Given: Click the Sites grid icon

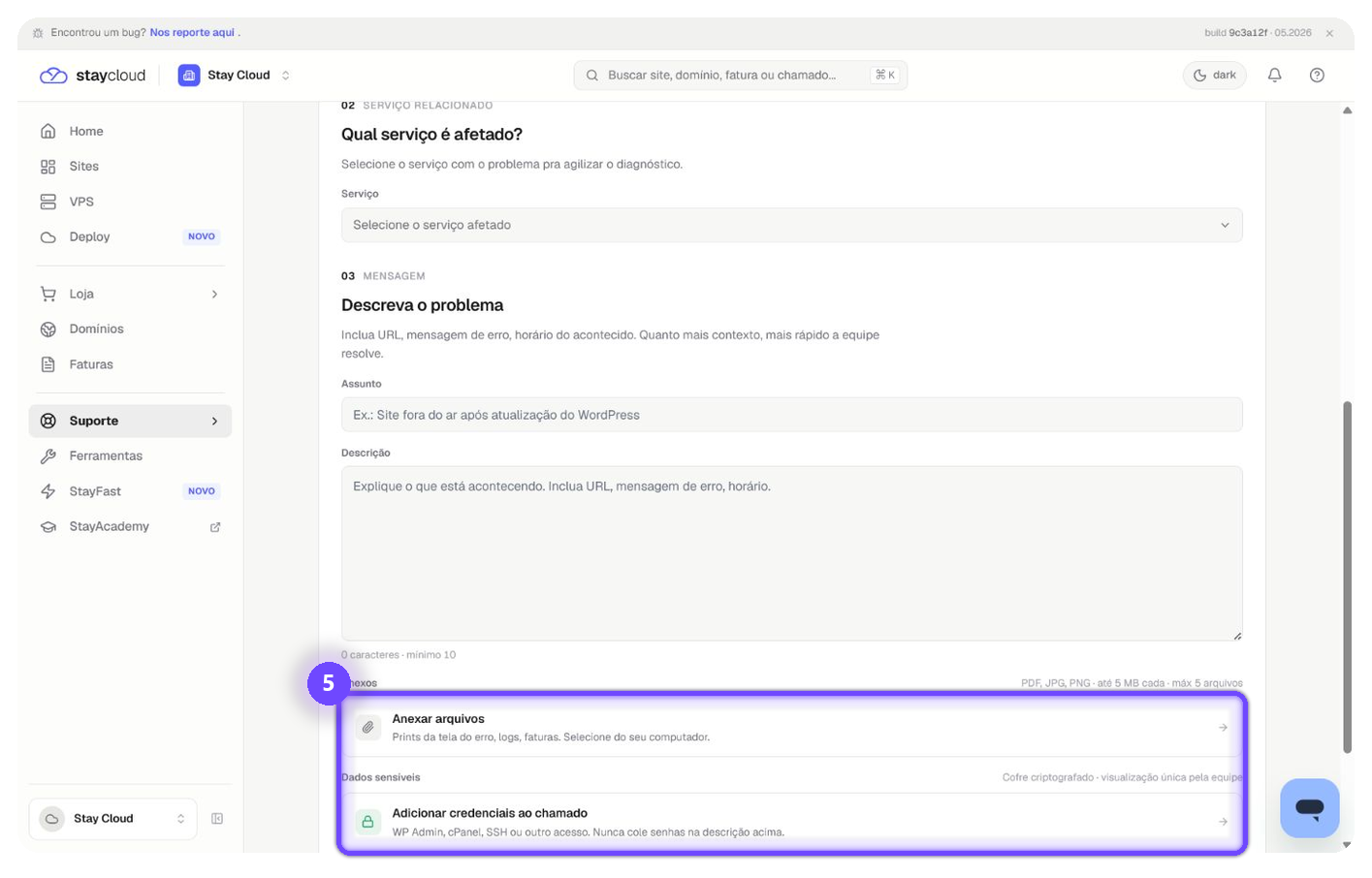Looking at the screenshot, I should click(x=48, y=167).
